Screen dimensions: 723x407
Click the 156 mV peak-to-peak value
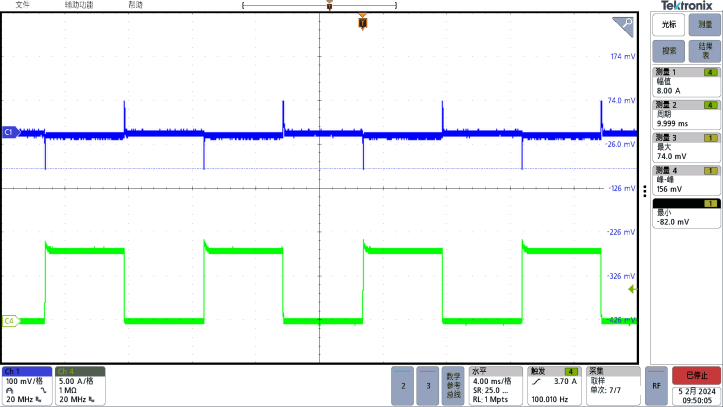click(669, 189)
